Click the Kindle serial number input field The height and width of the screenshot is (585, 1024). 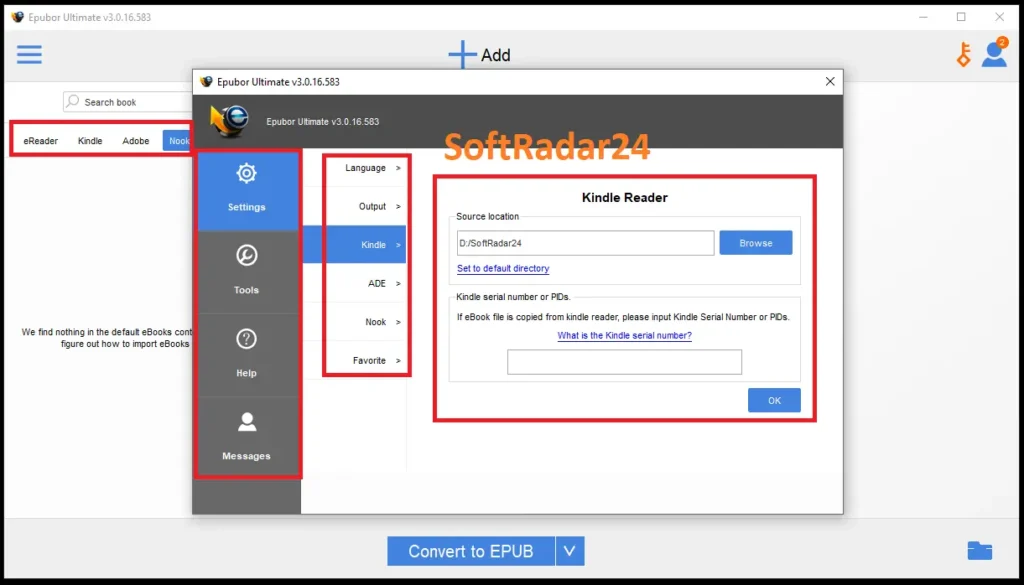[x=624, y=362]
